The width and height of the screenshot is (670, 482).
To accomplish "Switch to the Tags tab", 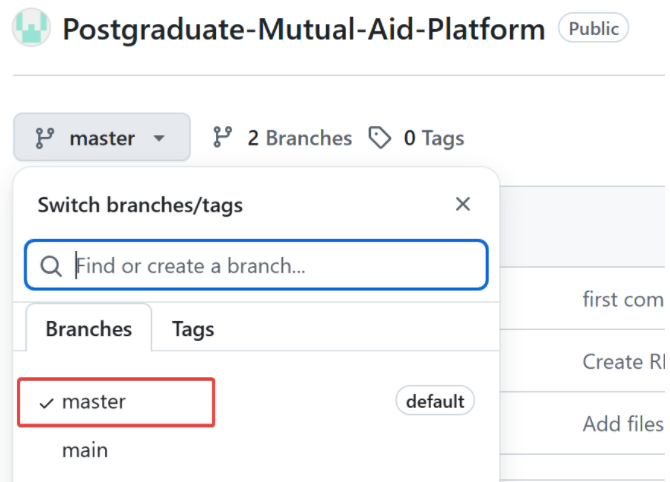I will [x=193, y=328].
